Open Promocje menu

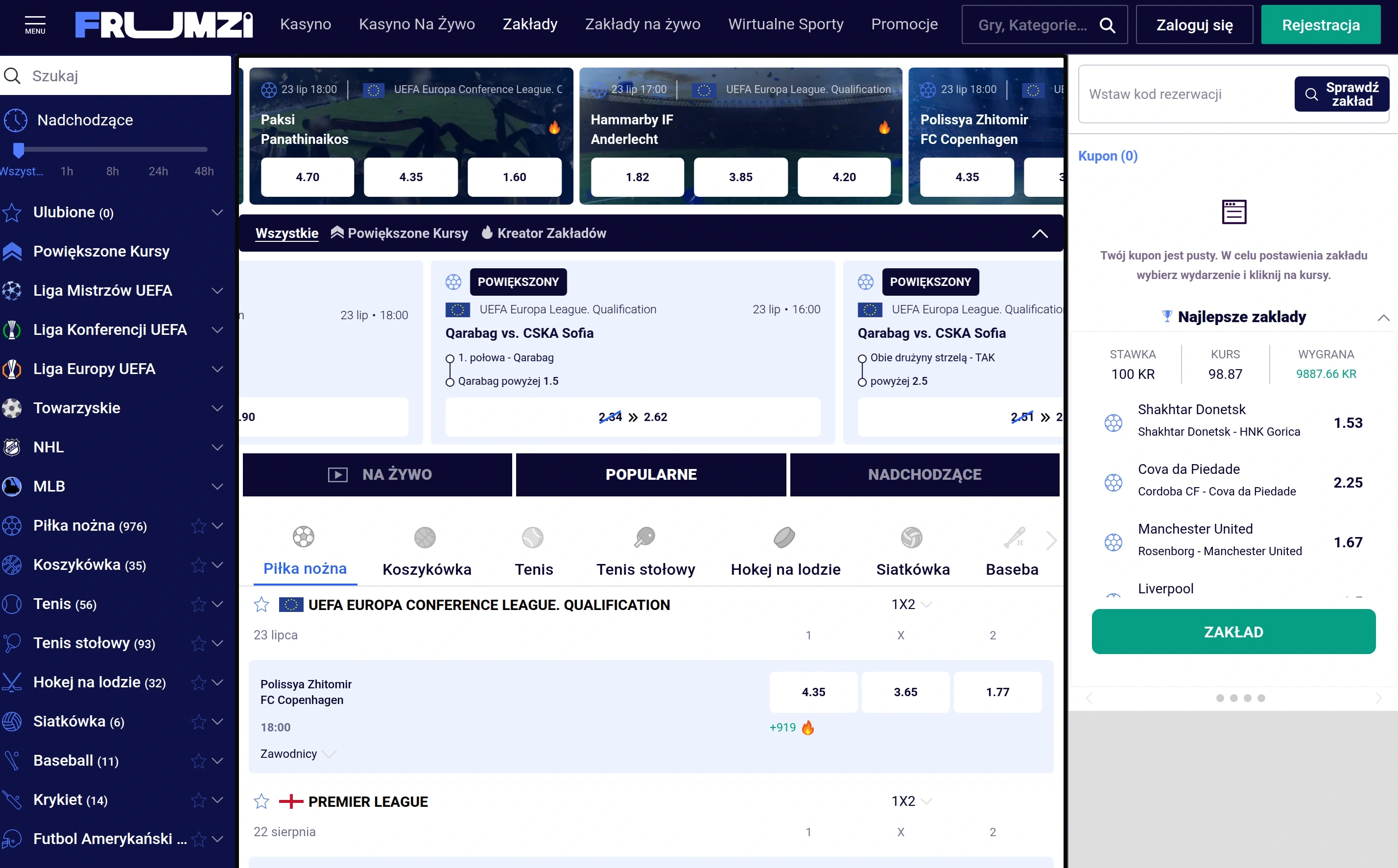[904, 24]
